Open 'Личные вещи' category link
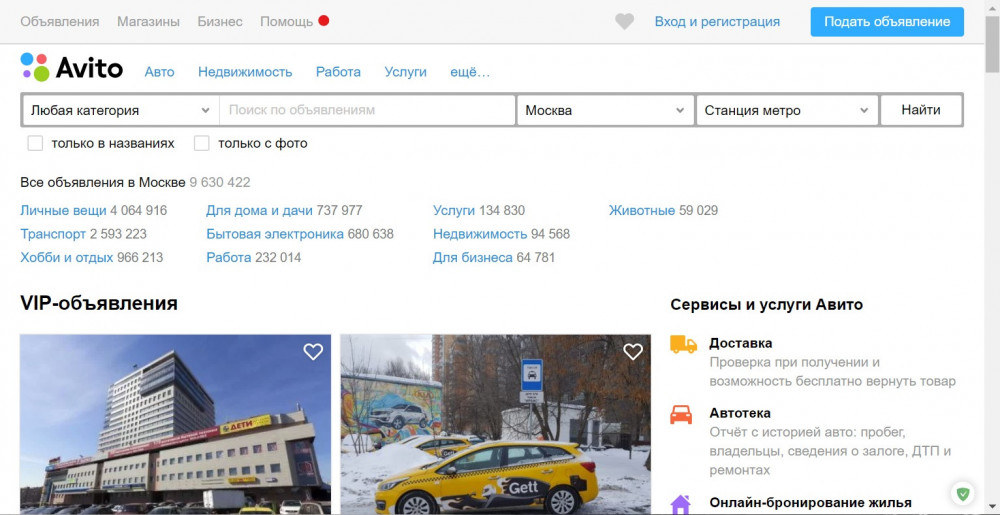This screenshot has width=1000, height=515. 63,210
